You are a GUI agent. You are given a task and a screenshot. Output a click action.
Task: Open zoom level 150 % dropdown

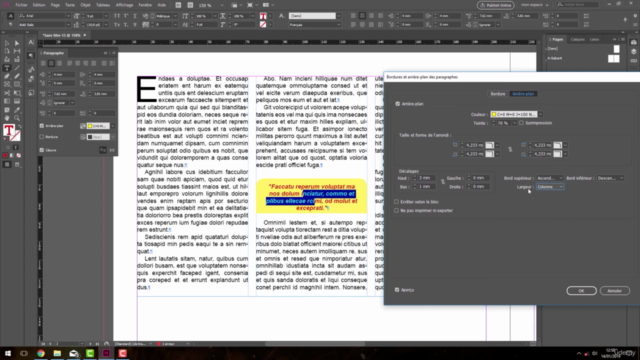pos(222,5)
